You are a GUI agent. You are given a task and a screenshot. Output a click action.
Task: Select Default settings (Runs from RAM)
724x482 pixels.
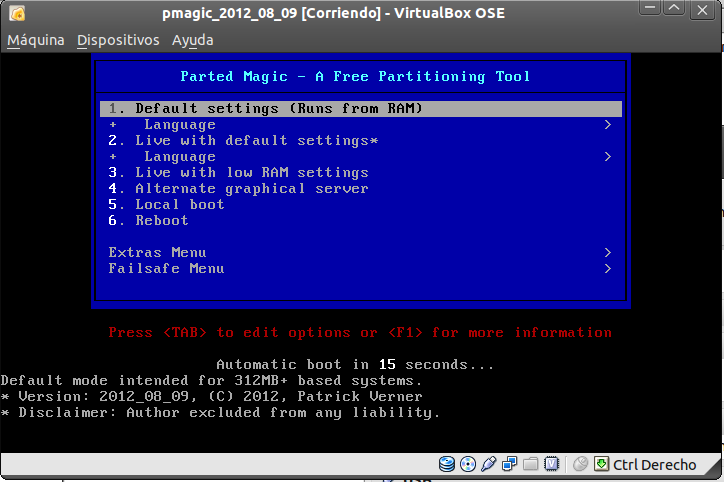pos(280,108)
